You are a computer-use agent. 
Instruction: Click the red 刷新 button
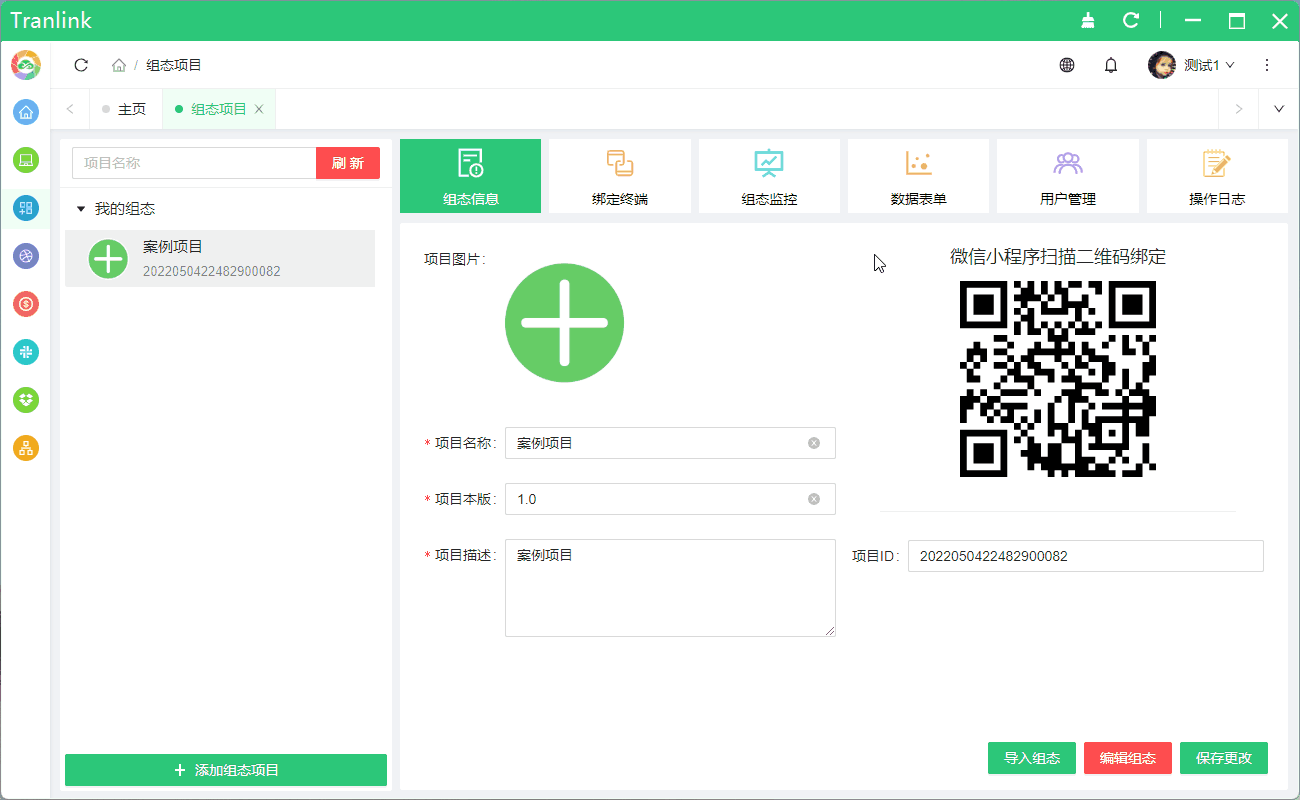[348, 163]
